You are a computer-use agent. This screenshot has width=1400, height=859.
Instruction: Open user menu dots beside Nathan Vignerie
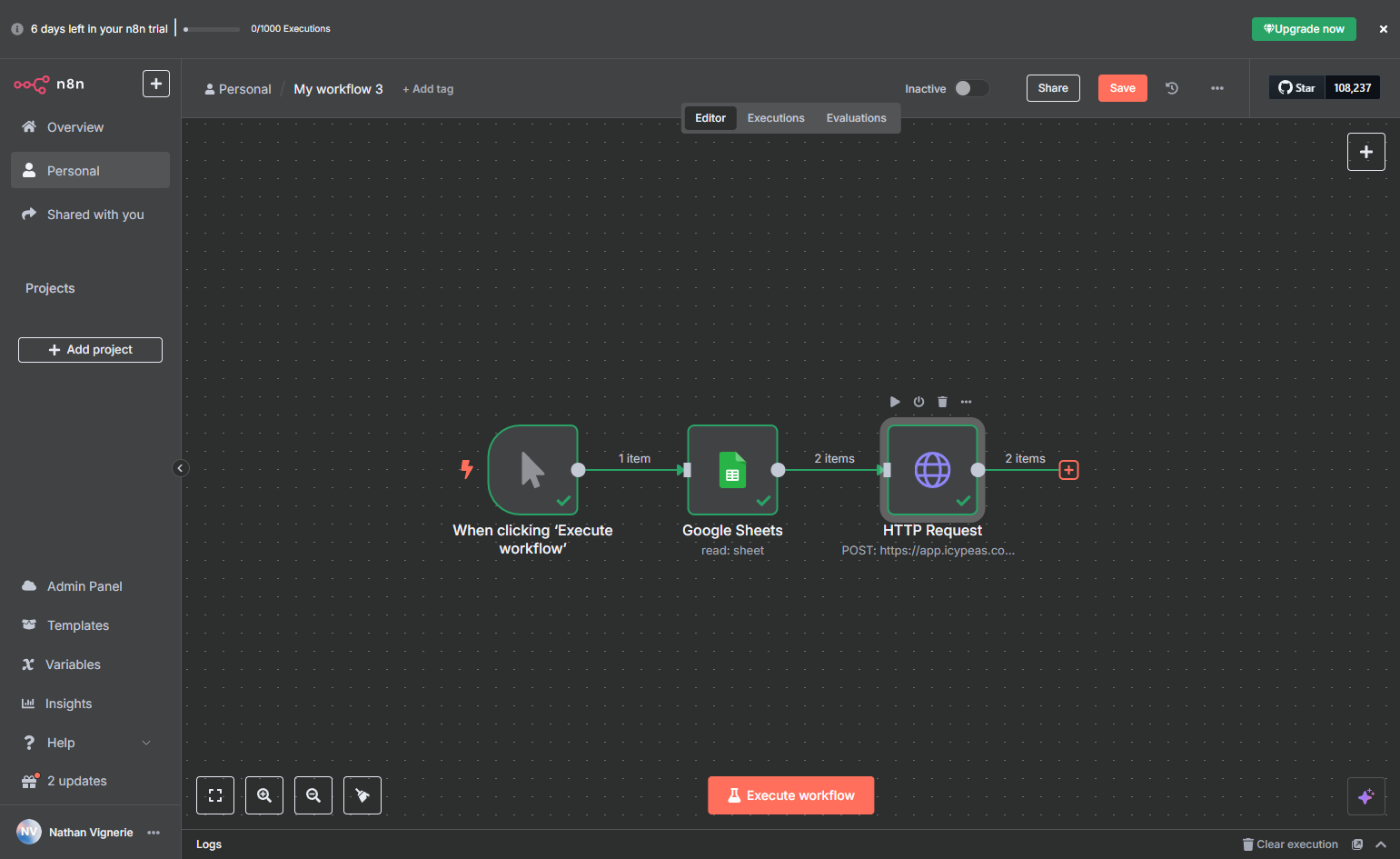click(x=154, y=833)
